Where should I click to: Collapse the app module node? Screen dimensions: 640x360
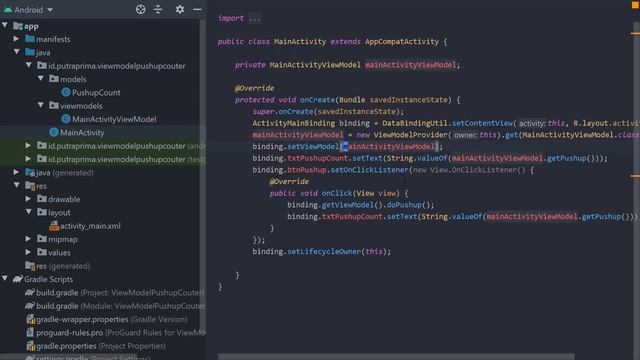click(x=5, y=26)
